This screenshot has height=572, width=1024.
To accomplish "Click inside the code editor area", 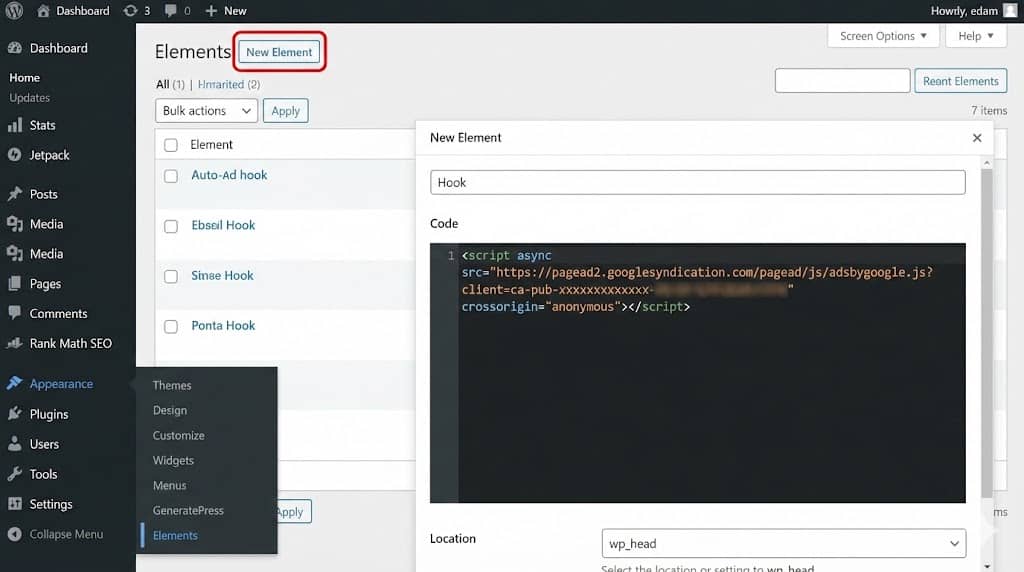I will point(697,373).
